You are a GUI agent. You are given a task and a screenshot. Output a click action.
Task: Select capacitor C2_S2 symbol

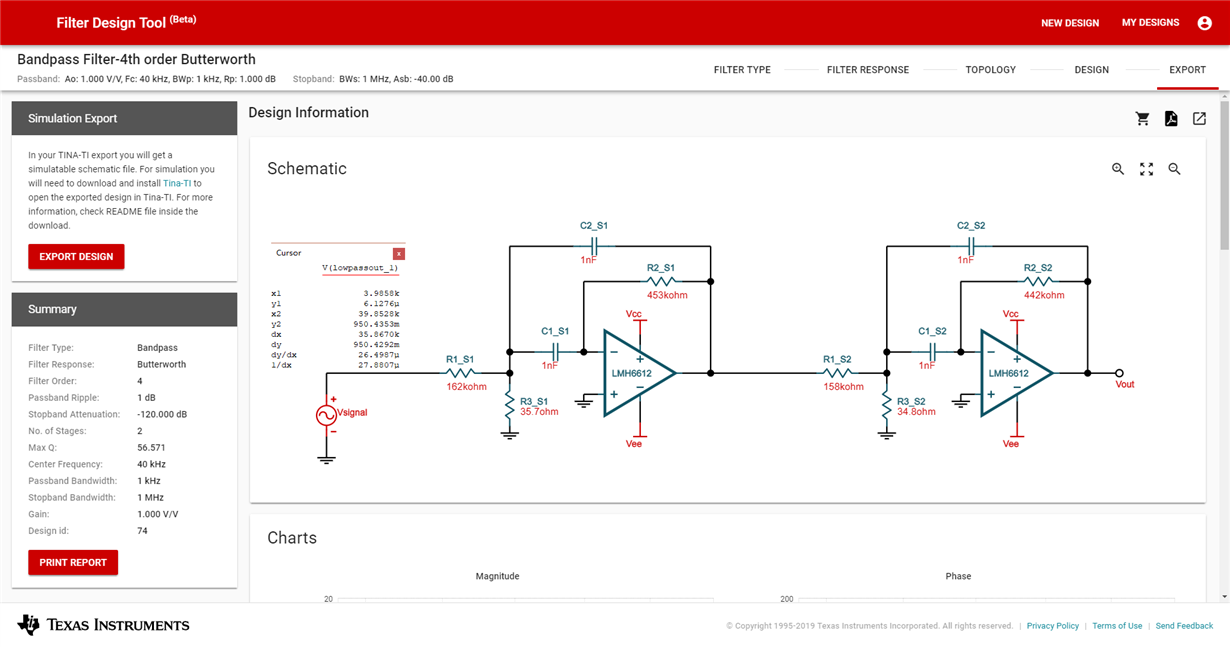pyautogui.click(x=970, y=244)
